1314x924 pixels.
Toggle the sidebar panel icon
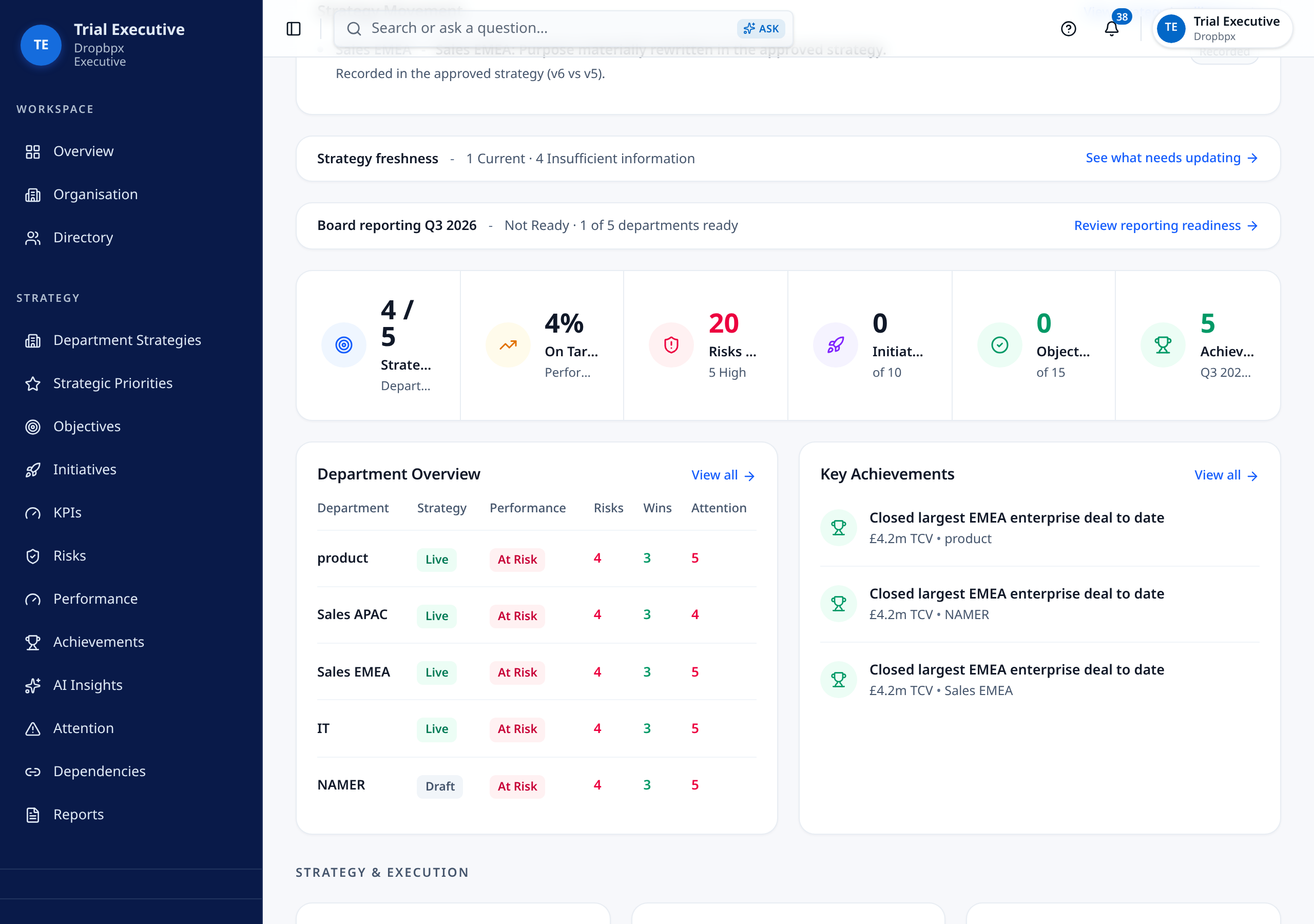click(x=294, y=29)
